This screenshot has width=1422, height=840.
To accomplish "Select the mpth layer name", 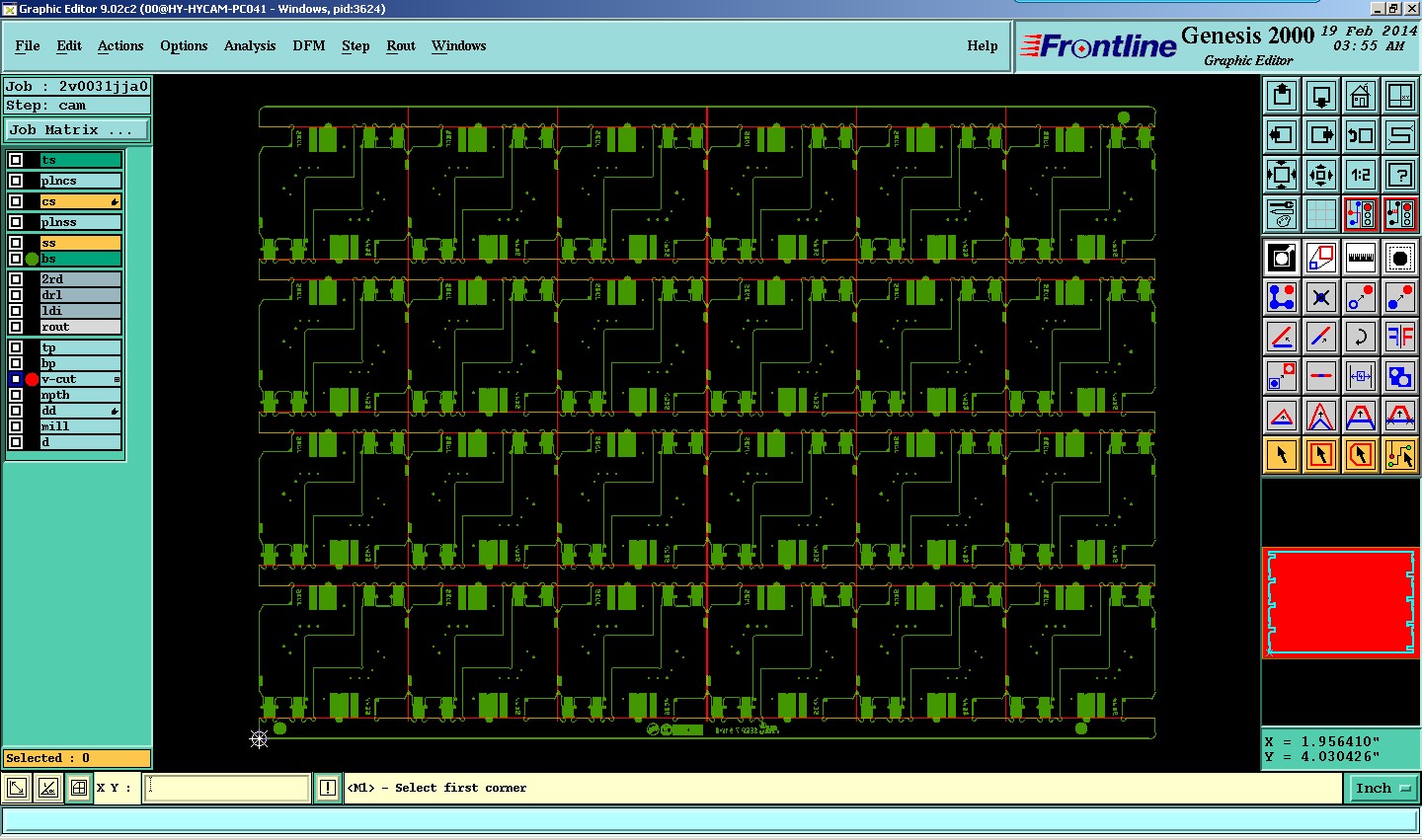I will 81,395.
